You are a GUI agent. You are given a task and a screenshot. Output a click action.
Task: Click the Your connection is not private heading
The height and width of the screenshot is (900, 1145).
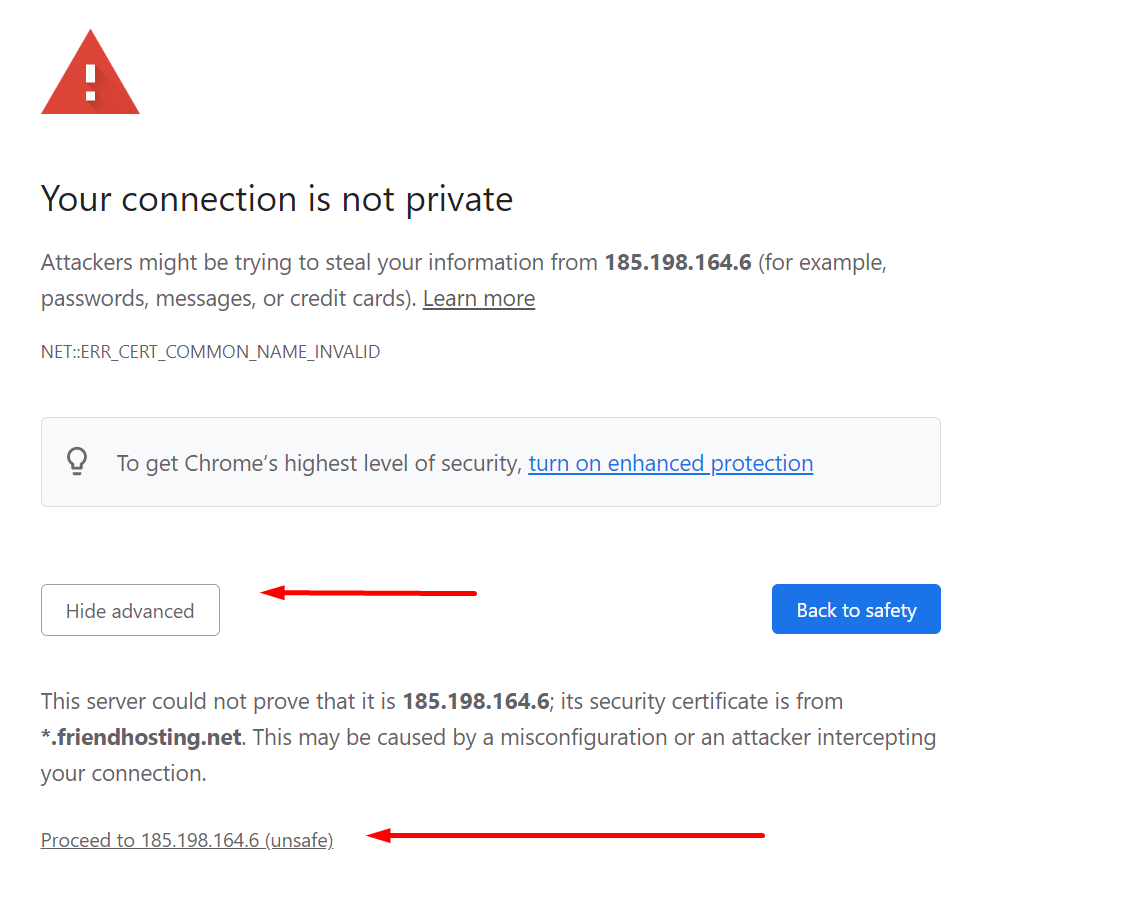(277, 199)
